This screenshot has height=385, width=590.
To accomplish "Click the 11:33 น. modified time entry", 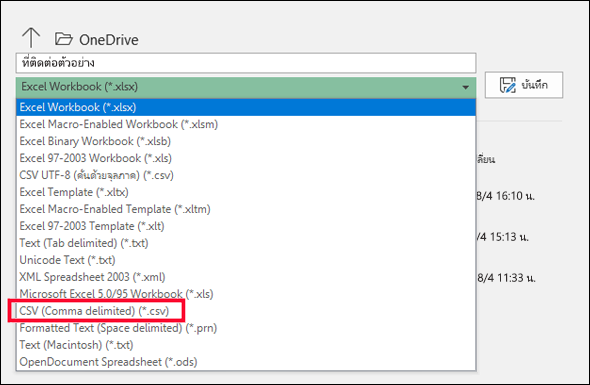I will point(506,278).
